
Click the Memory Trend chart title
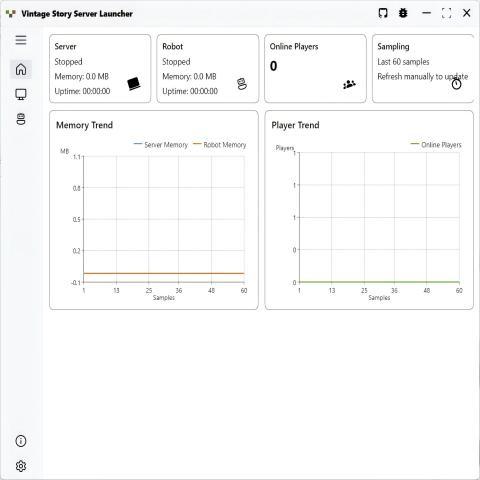[84, 125]
